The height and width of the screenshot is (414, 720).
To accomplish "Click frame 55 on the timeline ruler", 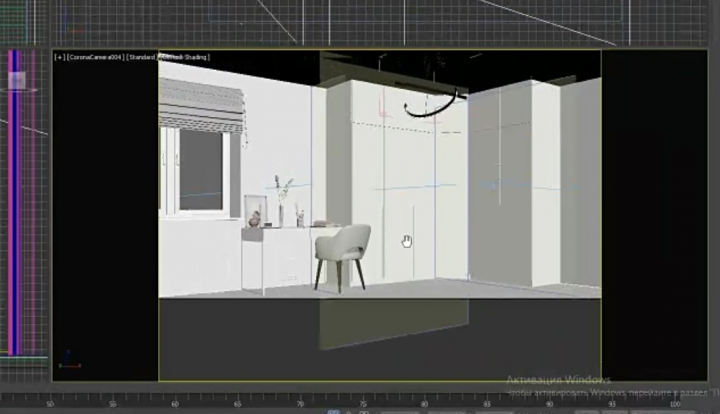I will pos(112,404).
